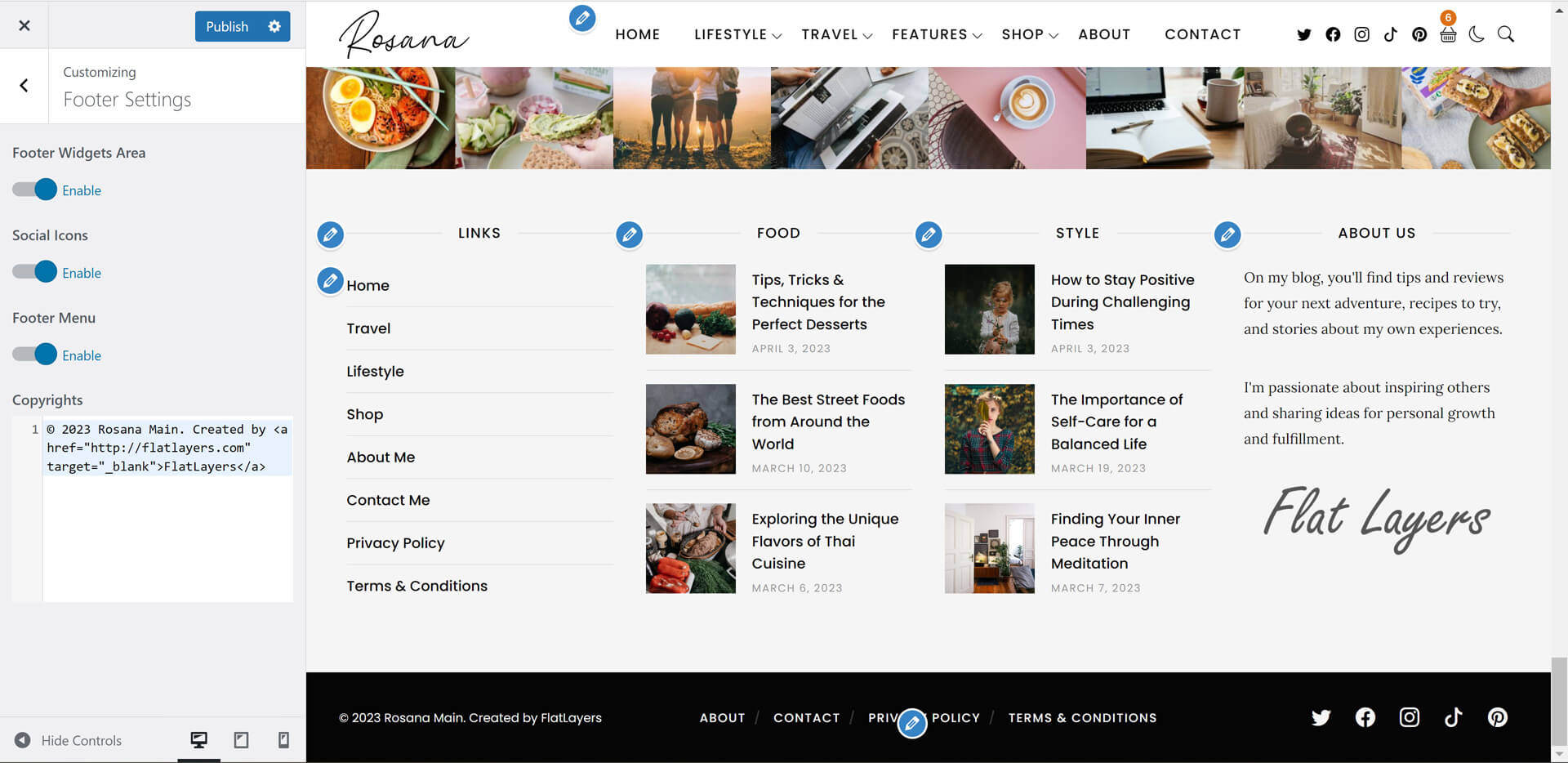Disable the Footer Menu toggle
This screenshot has height=763, width=1568.
[x=35, y=355]
